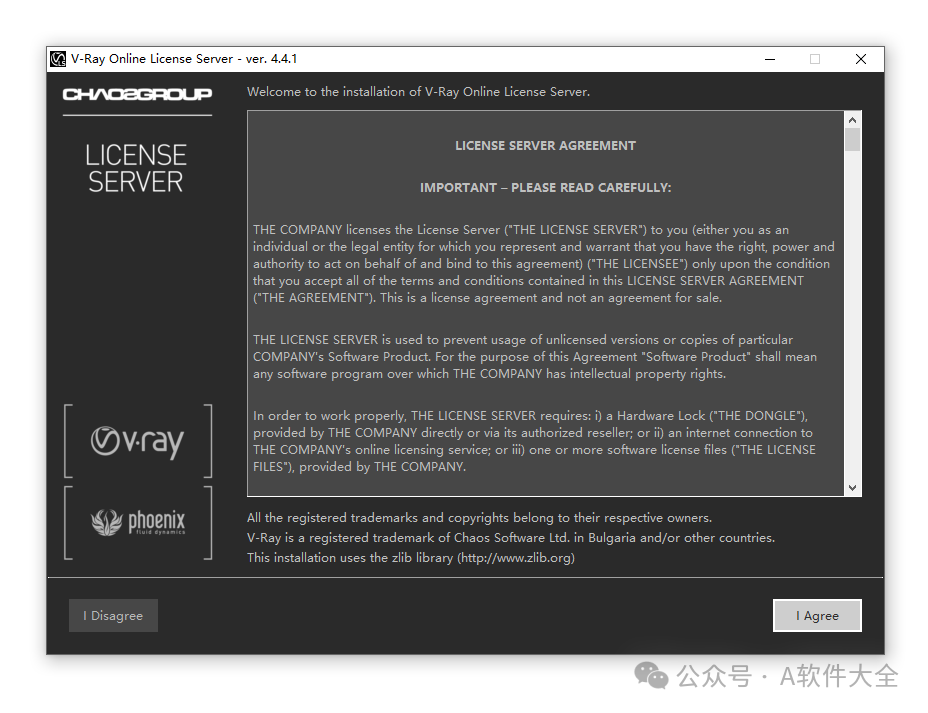Viewport: 928px width, 713px height.
Task: Minimize the V-Ray License Server installer window
Action: [770, 59]
